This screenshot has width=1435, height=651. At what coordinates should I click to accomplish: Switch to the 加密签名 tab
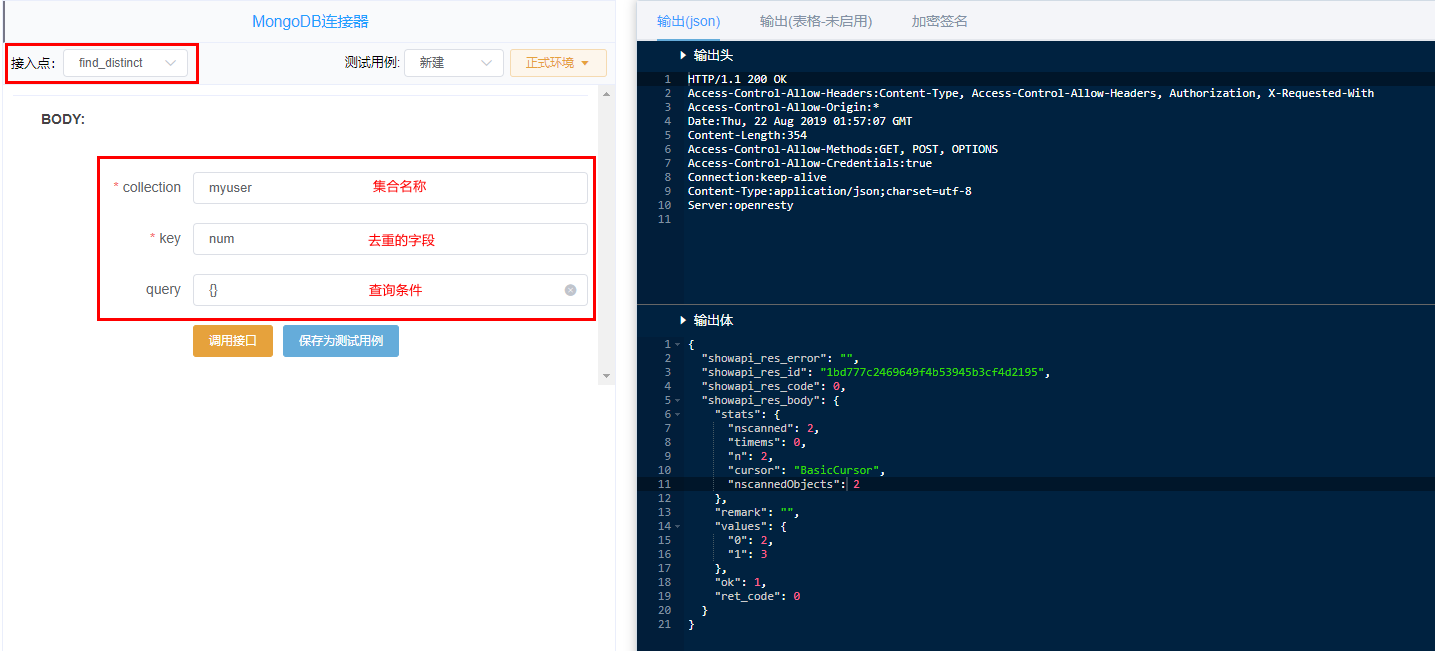point(940,21)
